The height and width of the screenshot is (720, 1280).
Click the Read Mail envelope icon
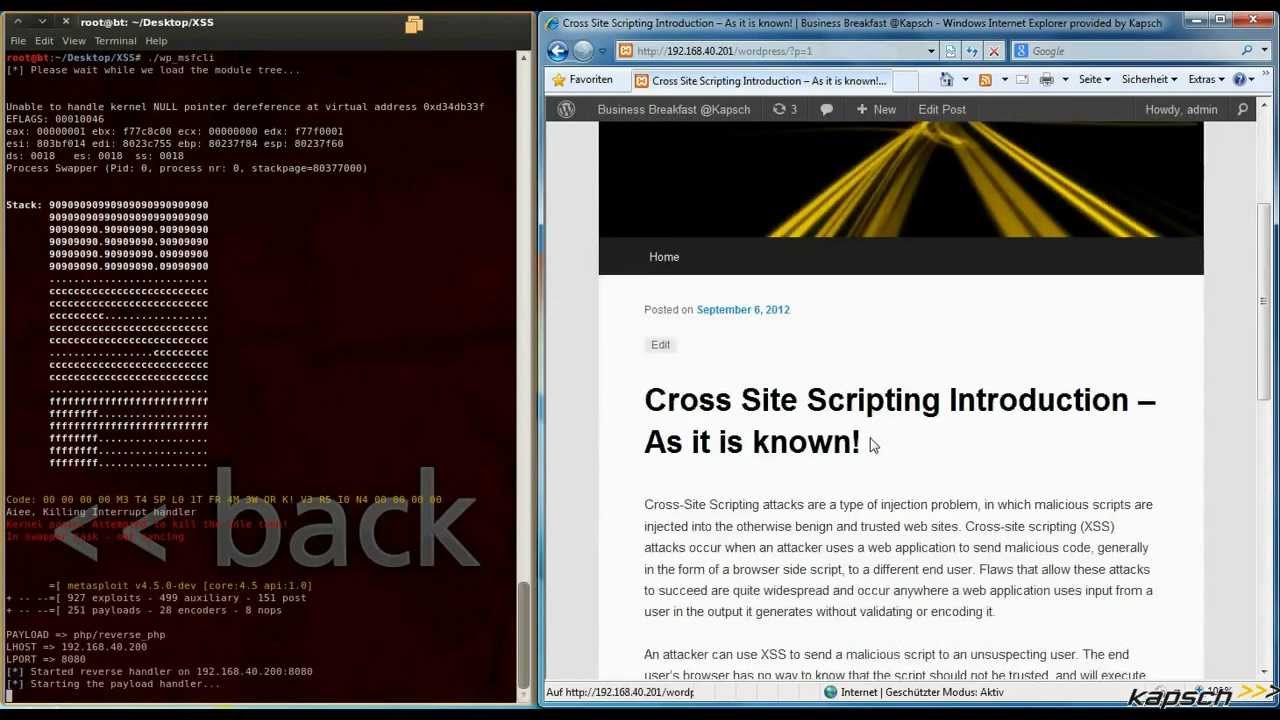click(1022, 79)
